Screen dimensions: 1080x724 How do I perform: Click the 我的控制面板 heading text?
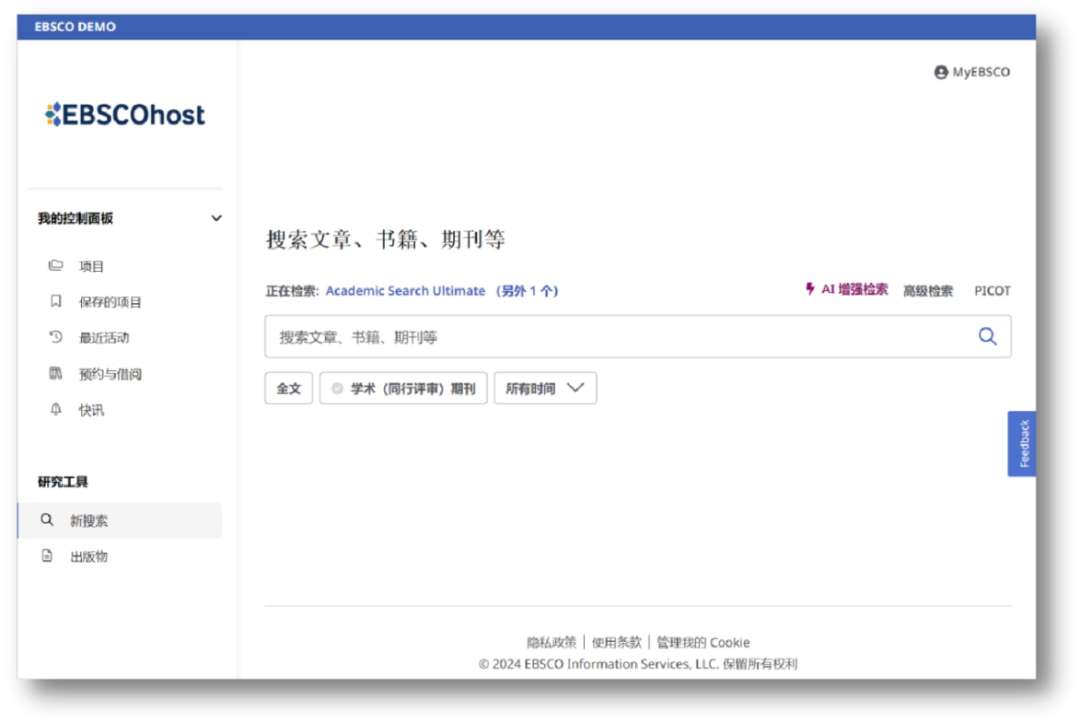(75, 218)
